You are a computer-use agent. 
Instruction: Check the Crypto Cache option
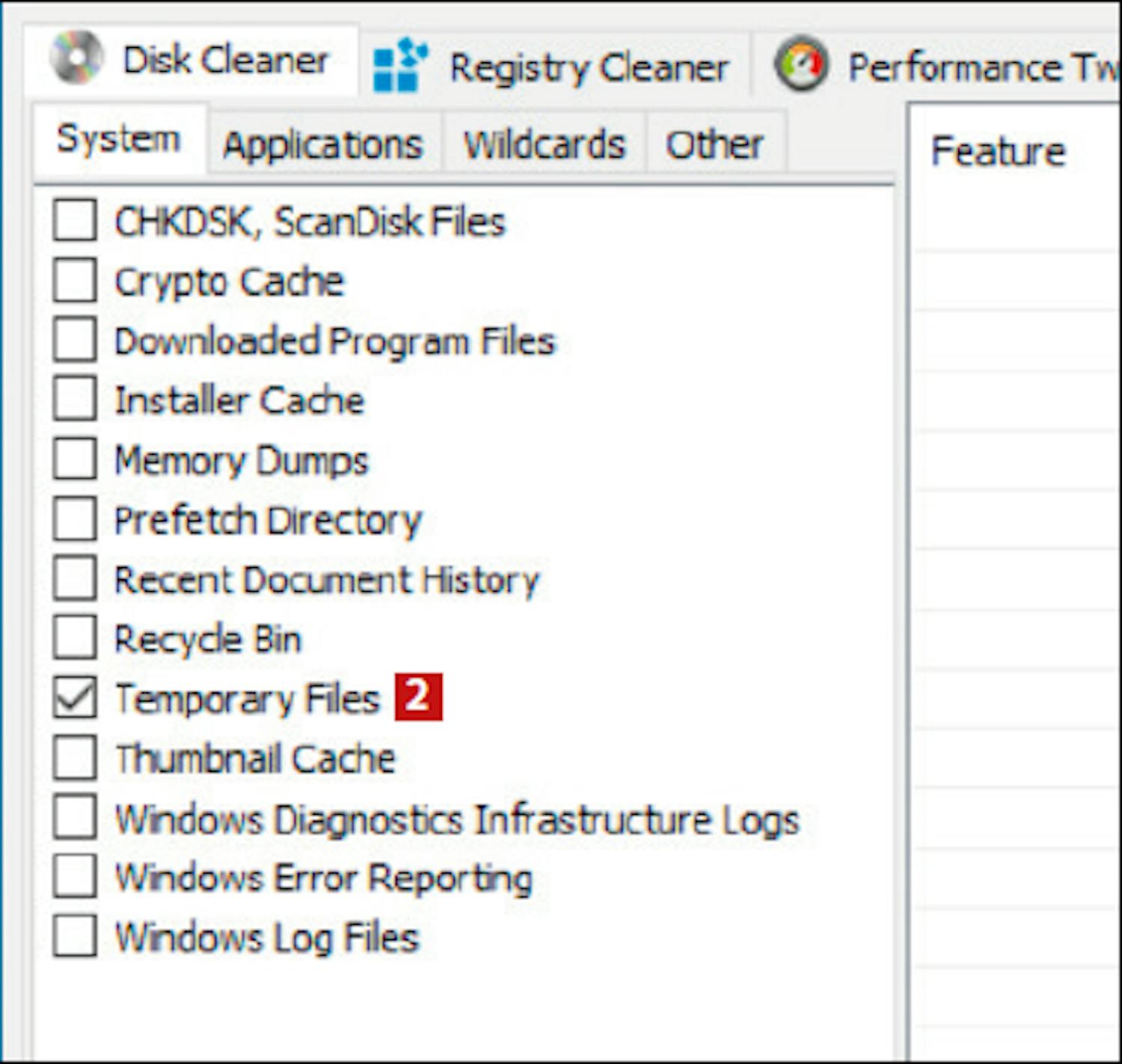75,281
